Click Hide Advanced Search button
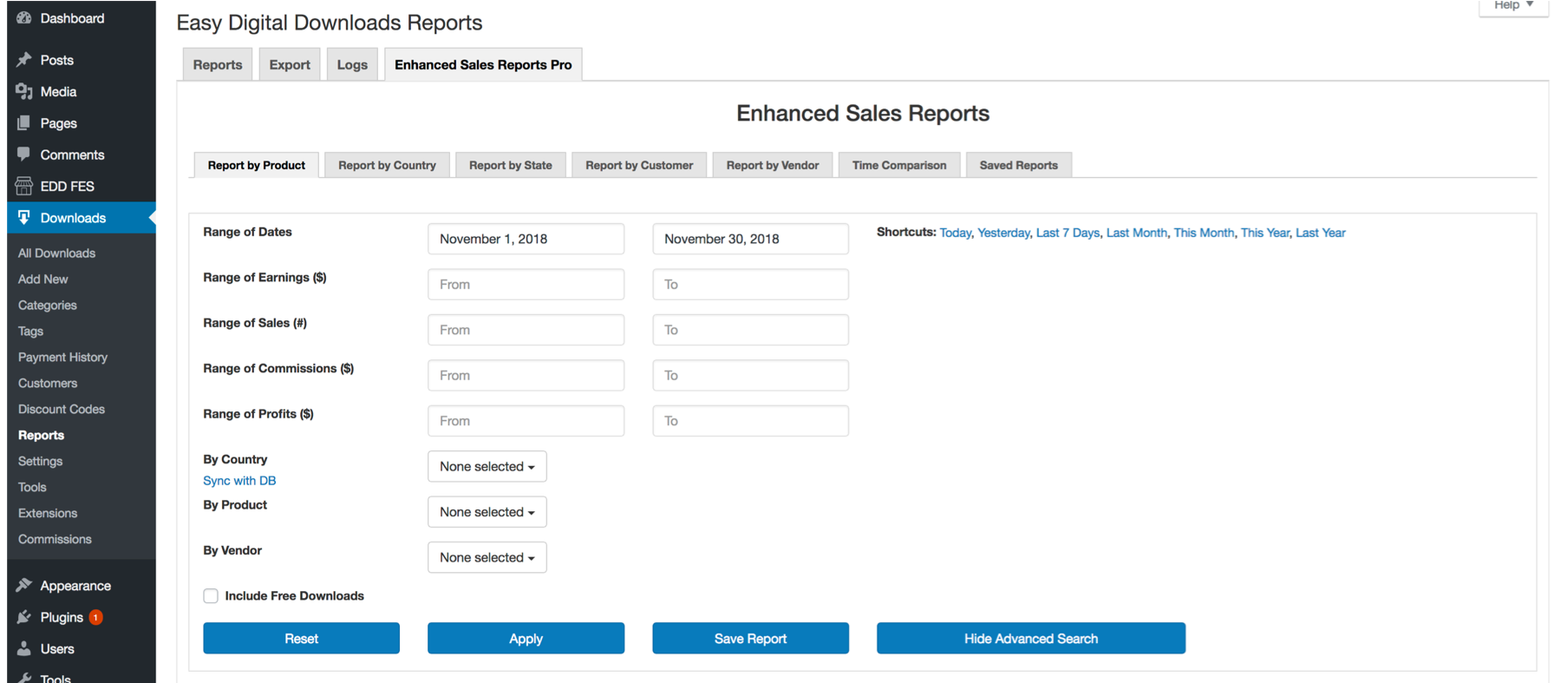Viewport: 1568px width, 683px height. (x=1031, y=638)
